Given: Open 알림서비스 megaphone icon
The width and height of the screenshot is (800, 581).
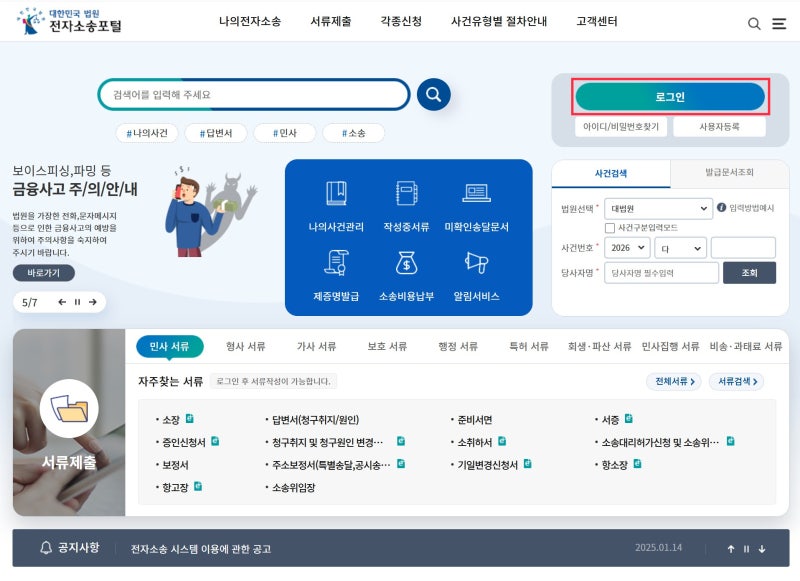Looking at the screenshot, I should pos(477,263).
